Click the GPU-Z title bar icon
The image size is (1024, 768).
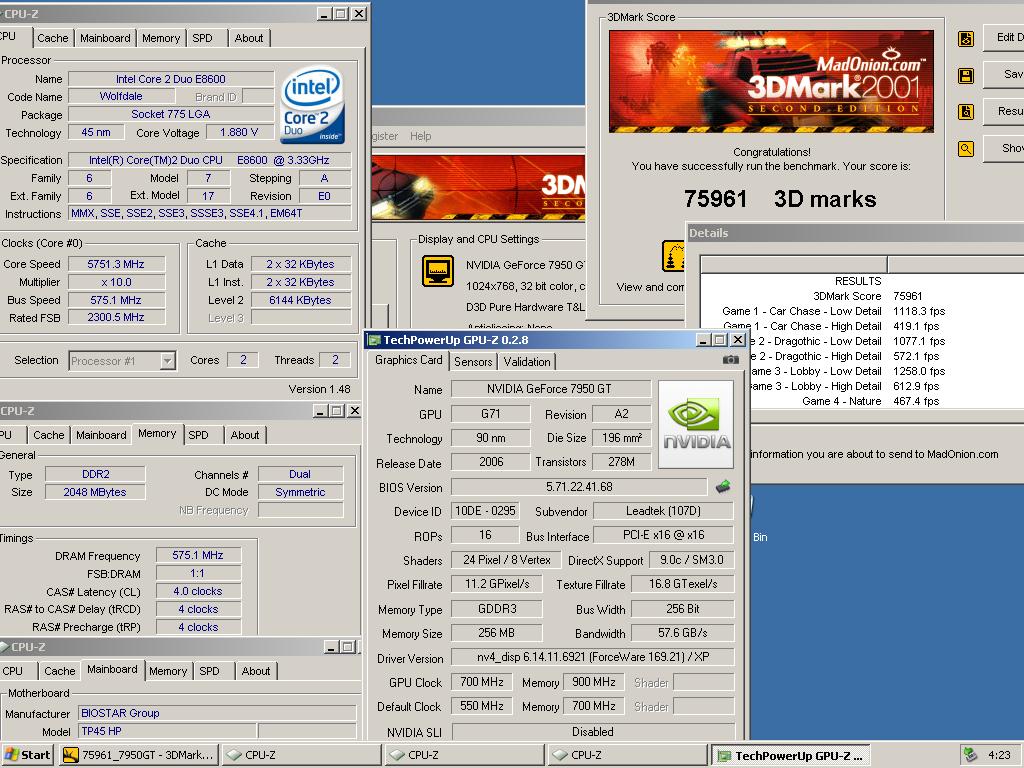click(374, 340)
